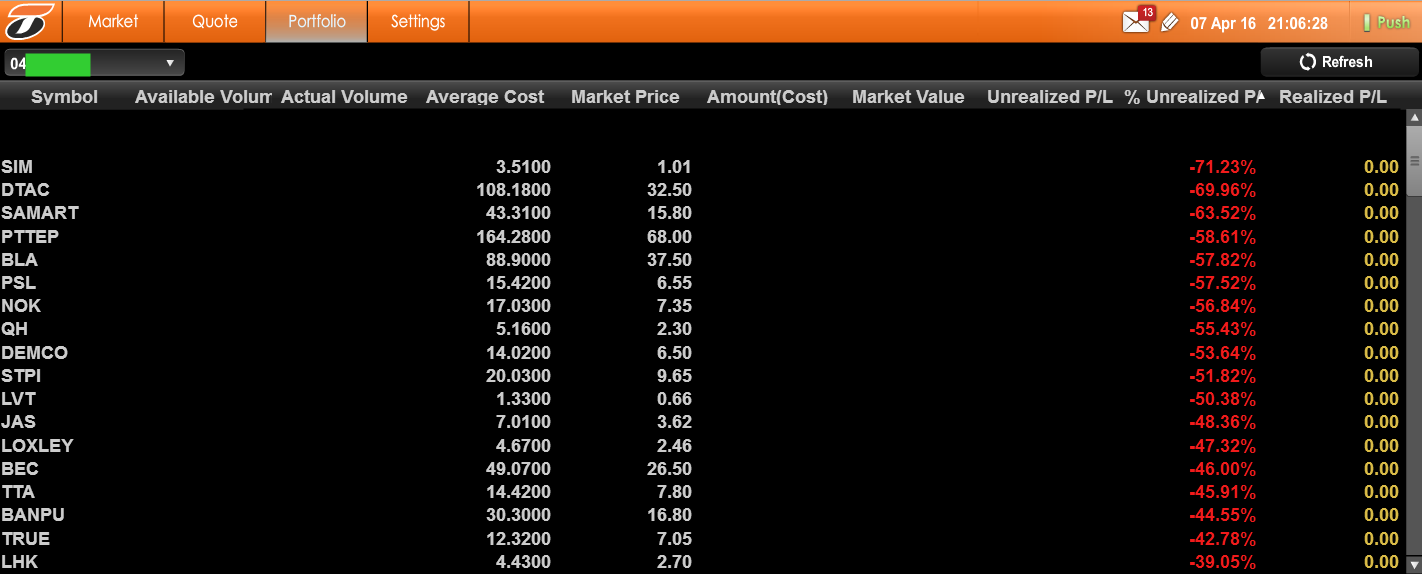Screen dimensions: 1422x574
Task: Click the -71.23% unrealized value
Action: coord(1222,167)
